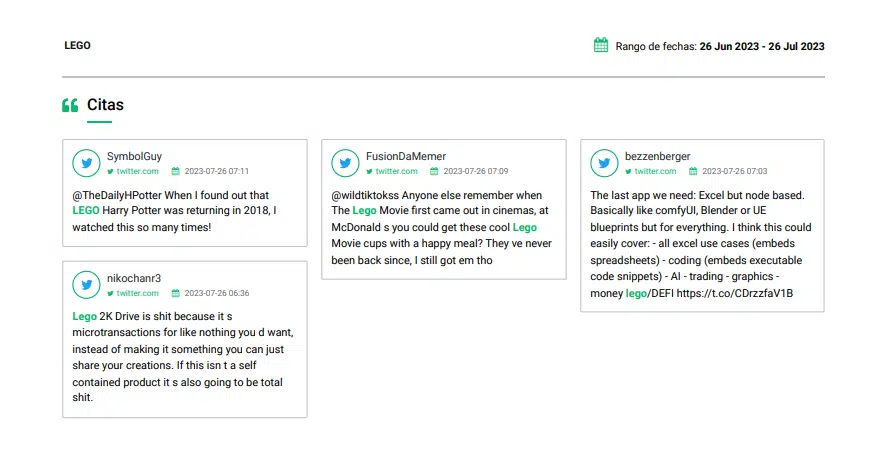Open the https://t.co/CDrzzfaV1B link
The image size is (888, 470).
click(x=735, y=293)
